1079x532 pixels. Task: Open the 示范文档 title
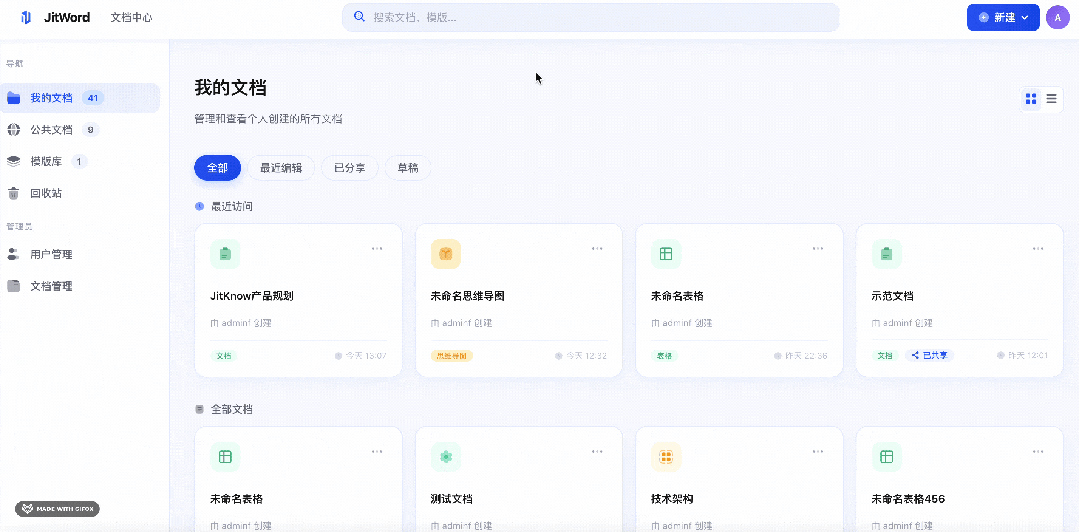pyautogui.click(x=892, y=297)
